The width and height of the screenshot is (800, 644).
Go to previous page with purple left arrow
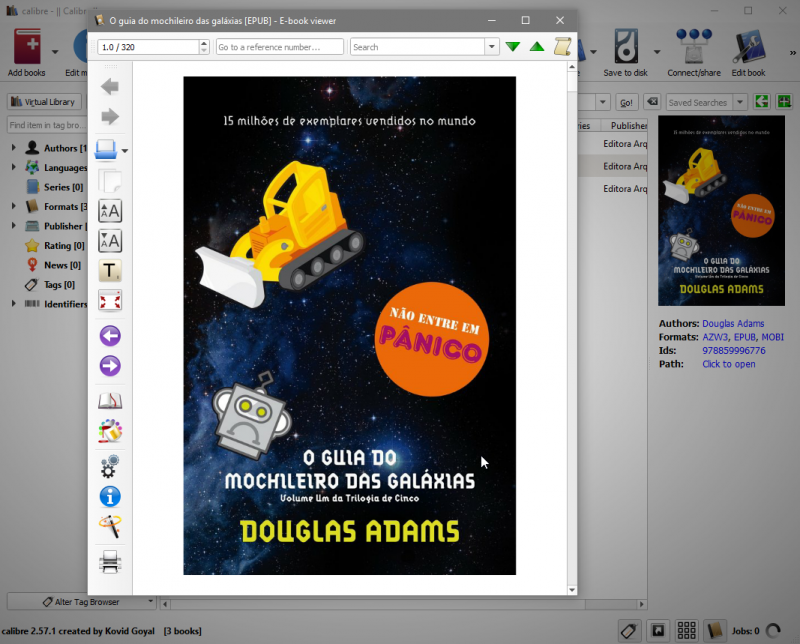(x=110, y=336)
